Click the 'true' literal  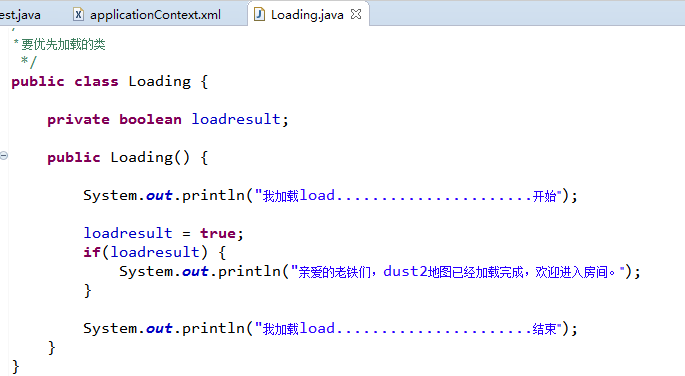218,233
